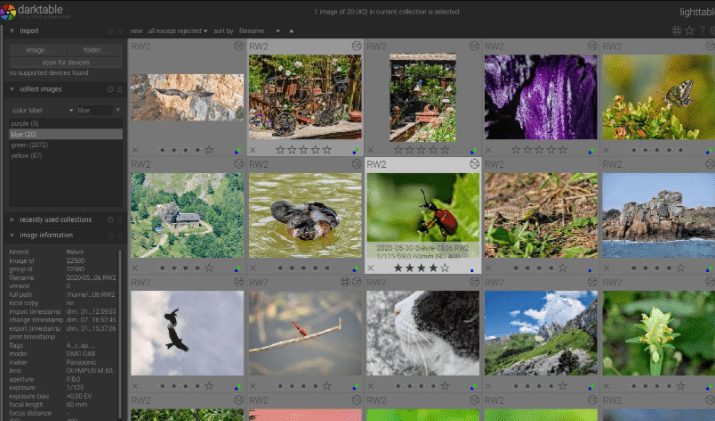
Task: Reject the bird-over-cliff image with the X
Action: (135, 150)
